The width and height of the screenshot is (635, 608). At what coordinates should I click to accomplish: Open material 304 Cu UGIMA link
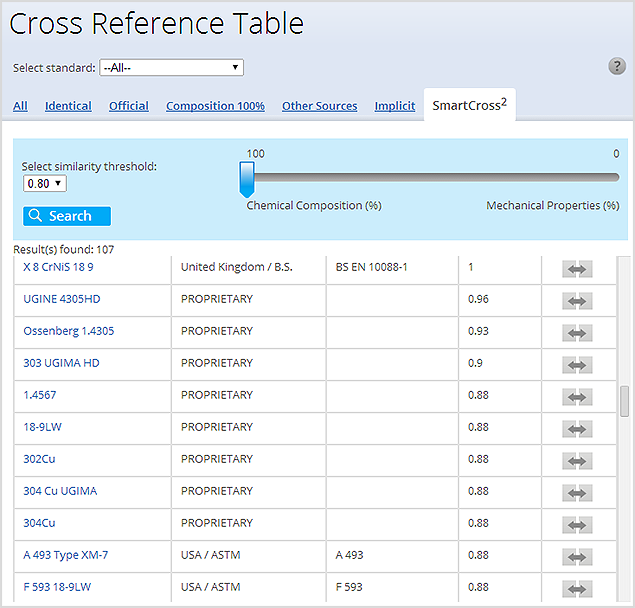(x=60, y=491)
